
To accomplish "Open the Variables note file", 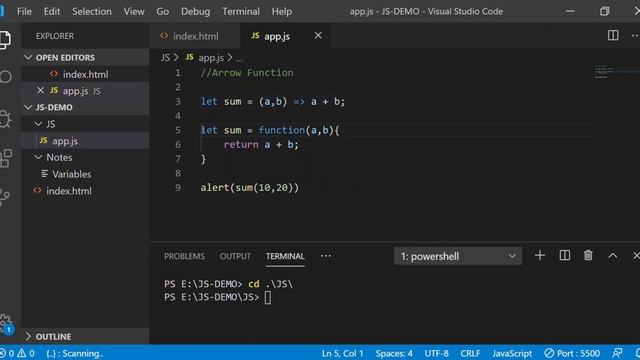I will [x=85, y=174].
